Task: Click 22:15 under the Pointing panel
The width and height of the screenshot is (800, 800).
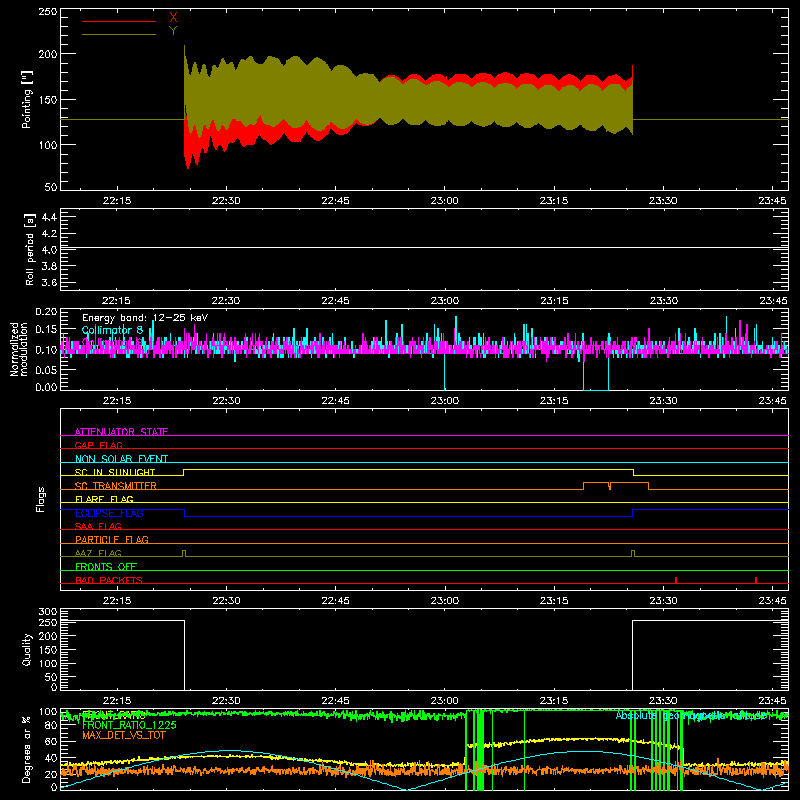Action: coord(117,201)
